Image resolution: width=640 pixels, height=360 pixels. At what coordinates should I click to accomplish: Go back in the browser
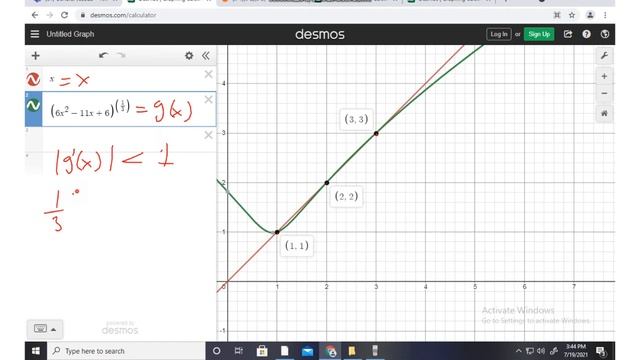point(35,15)
